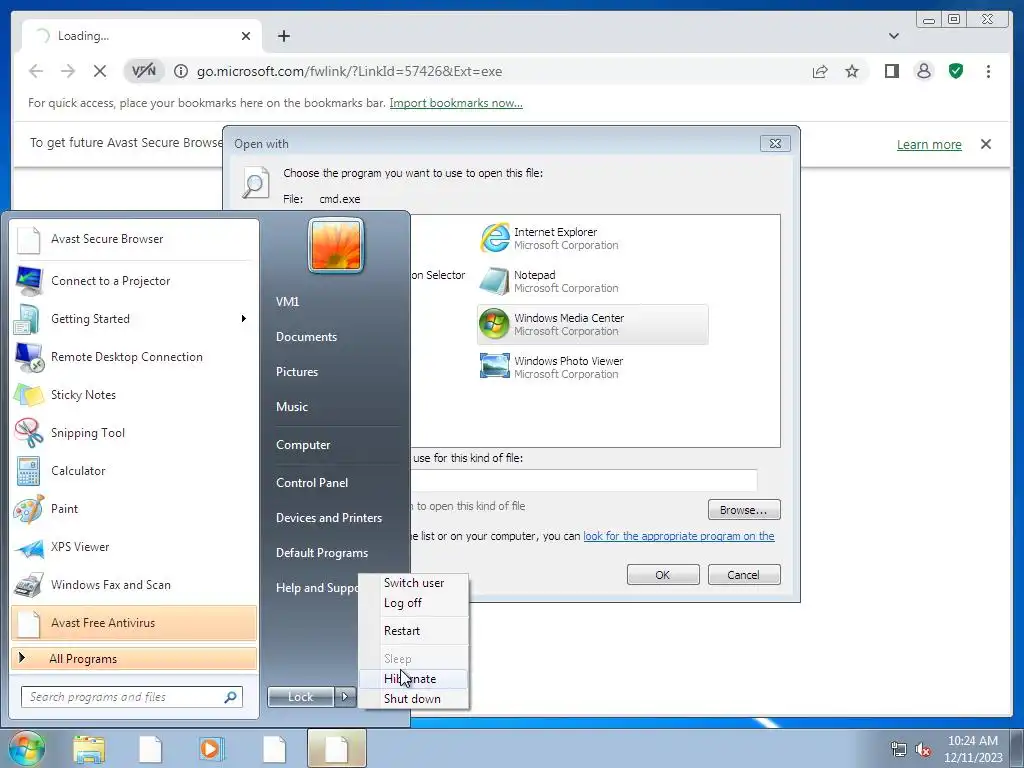Image resolution: width=1024 pixels, height=768 pixels.
Task: Stop loading the page
Action: pos(100,71)
